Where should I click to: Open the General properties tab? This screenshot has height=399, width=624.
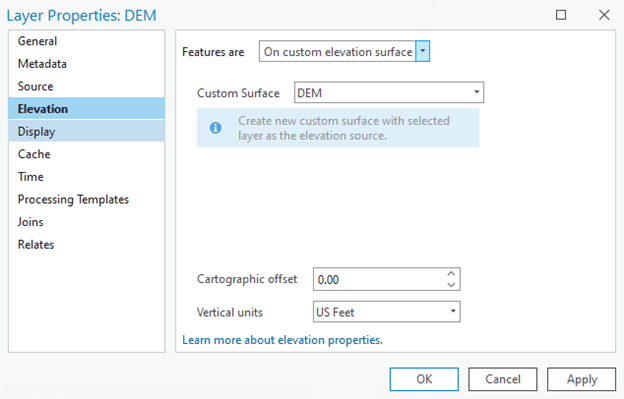pyautogui.click(x=86, y=41)
